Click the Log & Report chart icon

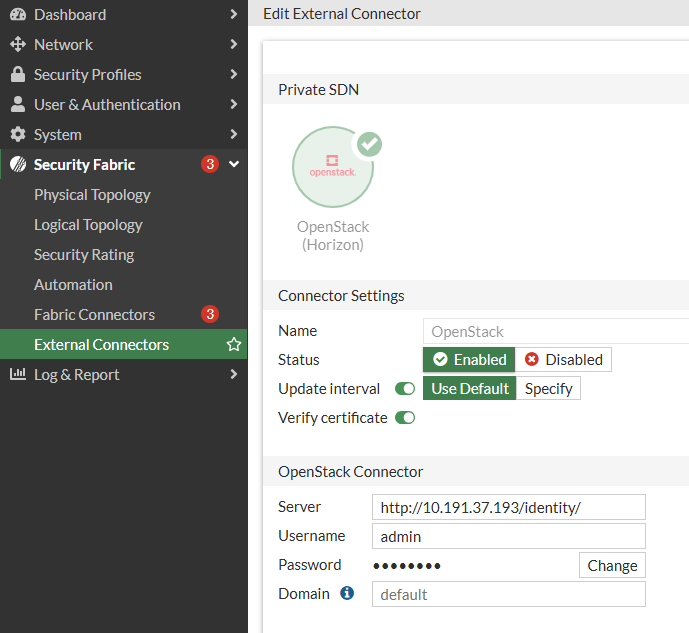pyautogui.click(x=18, y=374)
